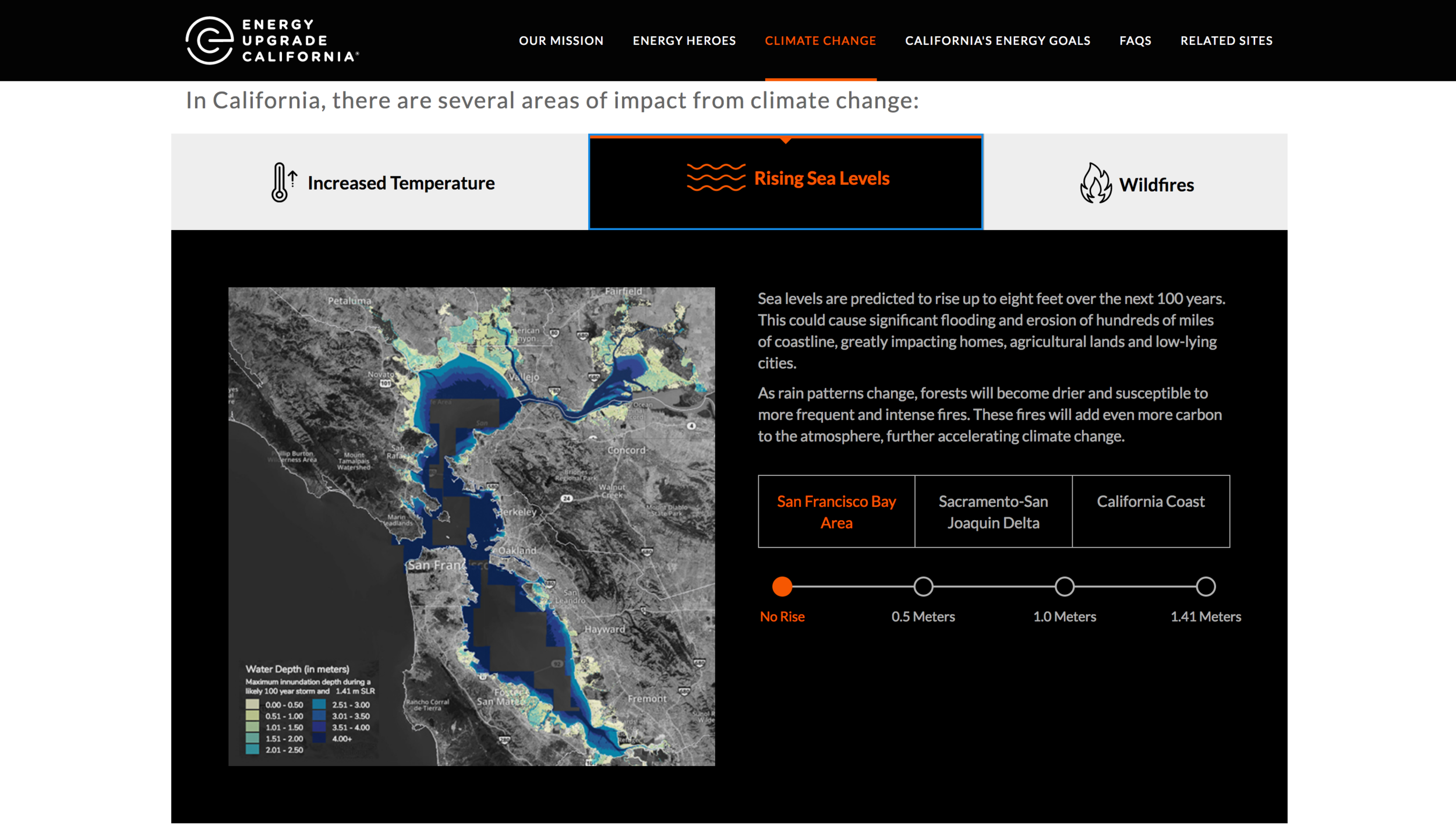The height and width of the screenshot is (840, 1456).
Task: Open the Energy Heroes menu item
Action: pyautogui.click(x=684, y=41)
